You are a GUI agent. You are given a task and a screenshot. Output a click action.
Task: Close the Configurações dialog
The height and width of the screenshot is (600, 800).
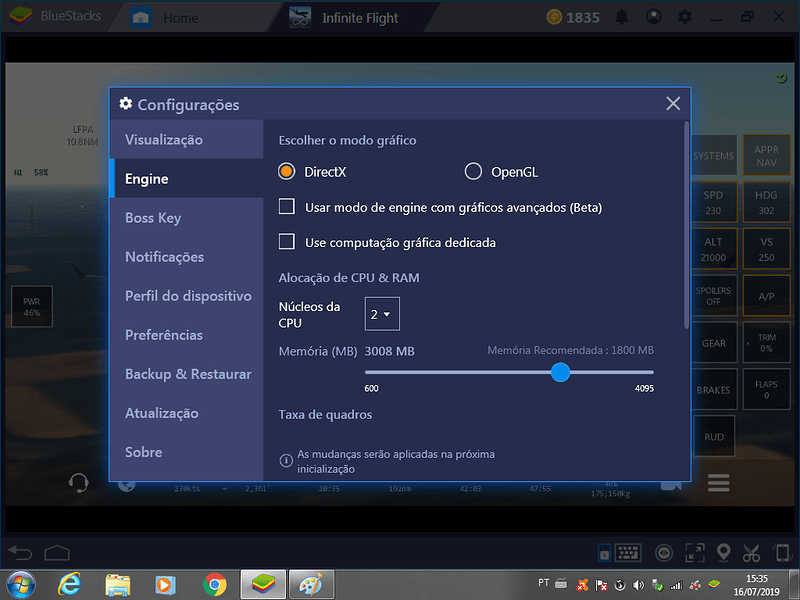673,104
